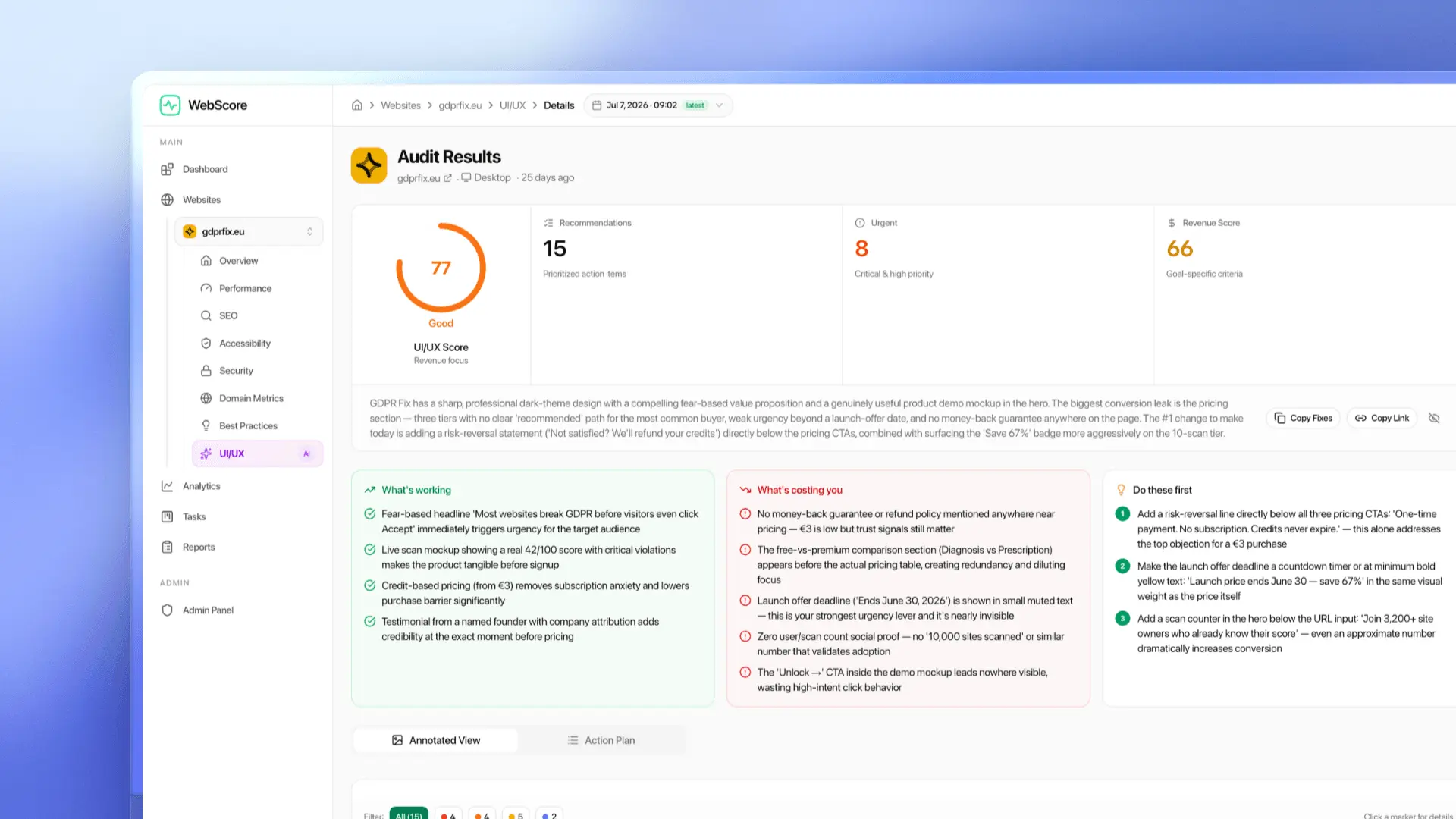Click the Do these first heading
The image size is (1456, 819).
point(1162,490)
